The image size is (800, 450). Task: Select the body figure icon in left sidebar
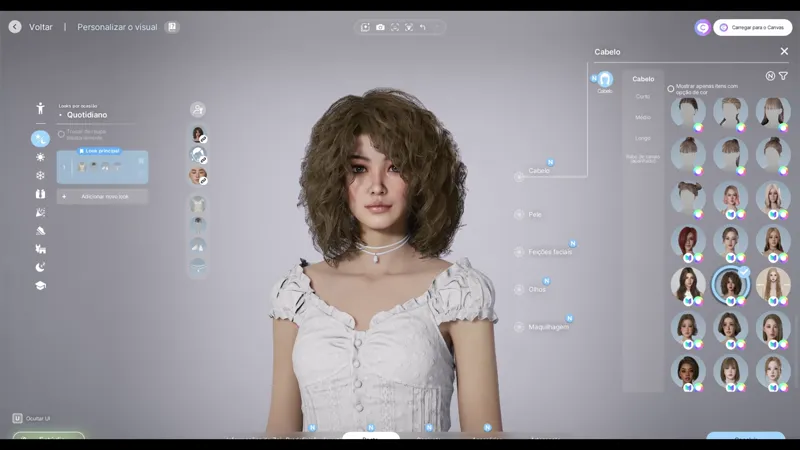[40, 108]
